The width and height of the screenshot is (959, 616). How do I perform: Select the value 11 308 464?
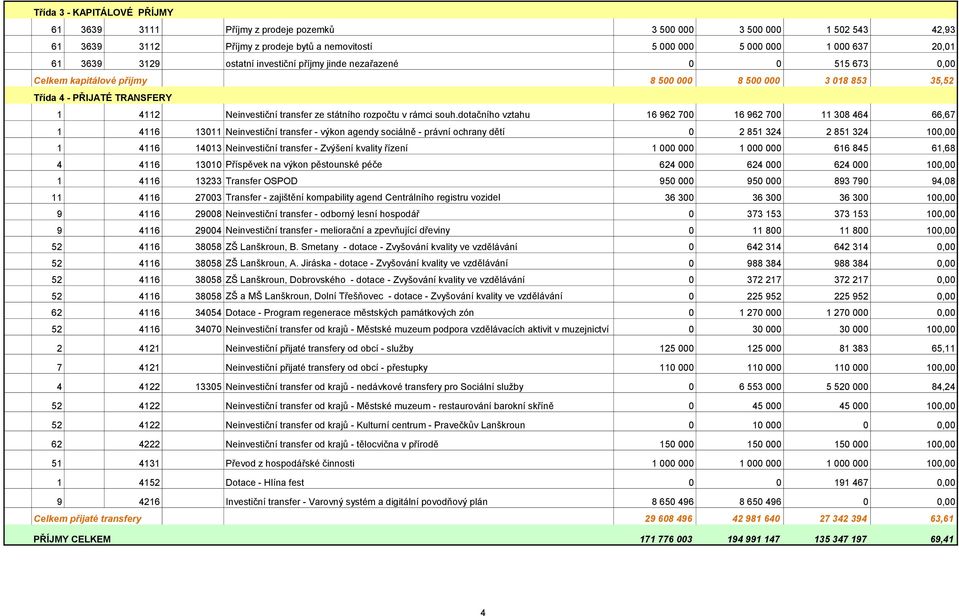845,114
